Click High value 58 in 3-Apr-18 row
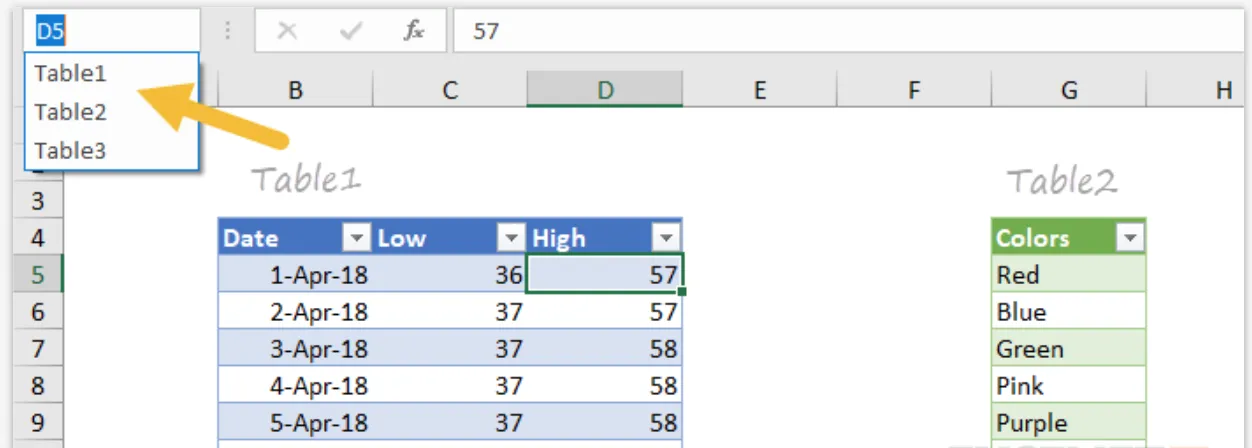 point(605,349)
